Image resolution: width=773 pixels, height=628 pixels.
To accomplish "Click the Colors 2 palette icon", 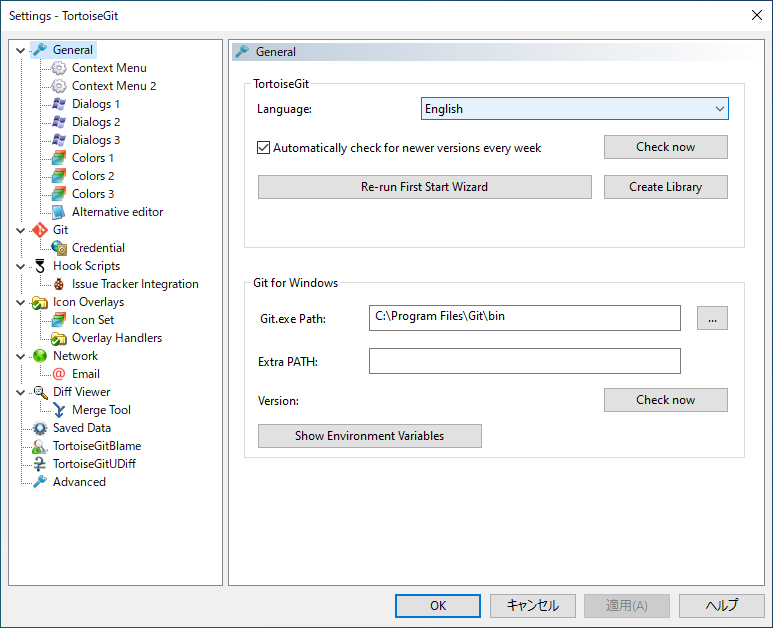I will (x=59, y=176).
